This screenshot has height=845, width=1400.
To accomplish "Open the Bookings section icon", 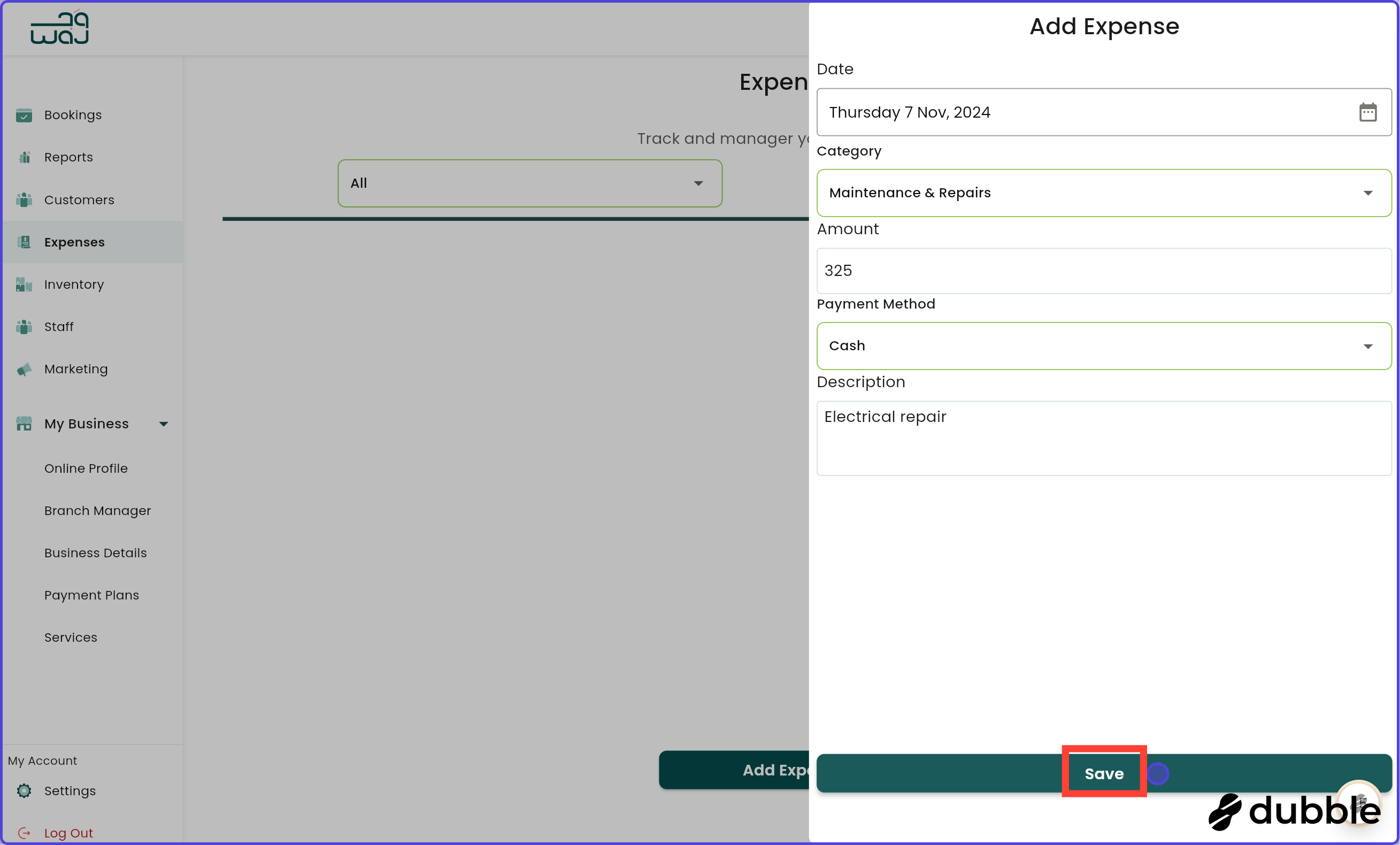I will coord(24,115).
